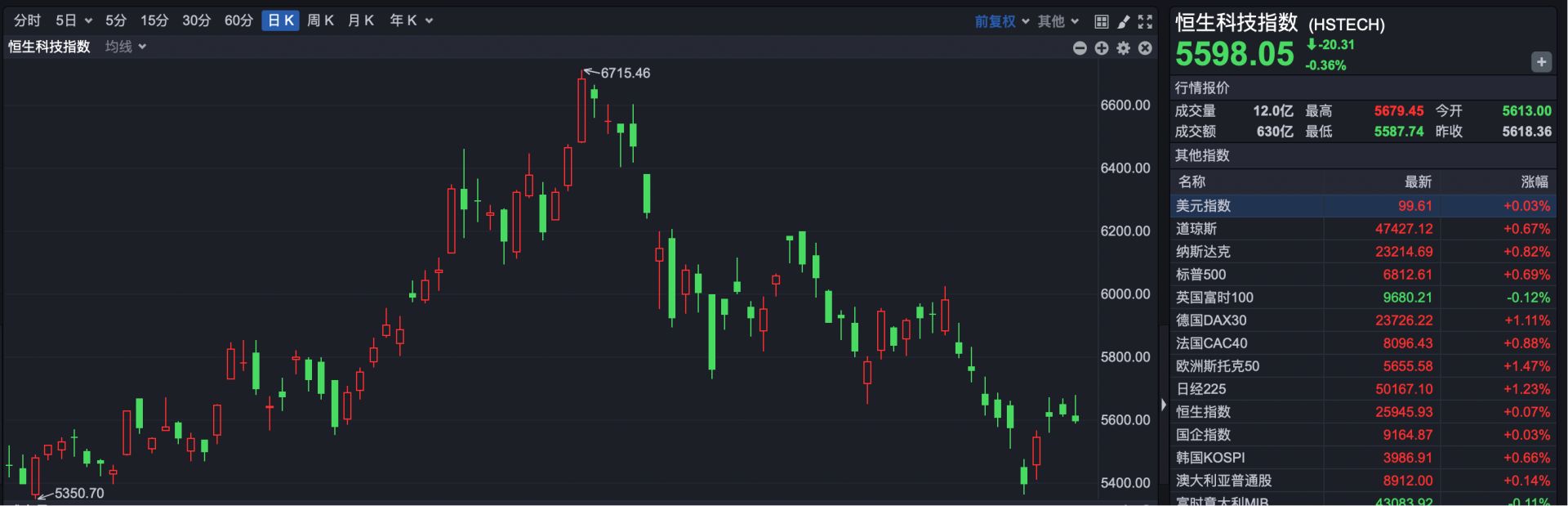Remove the chart with the circled X icon
1568x506 pixels.
[1146, 48]
